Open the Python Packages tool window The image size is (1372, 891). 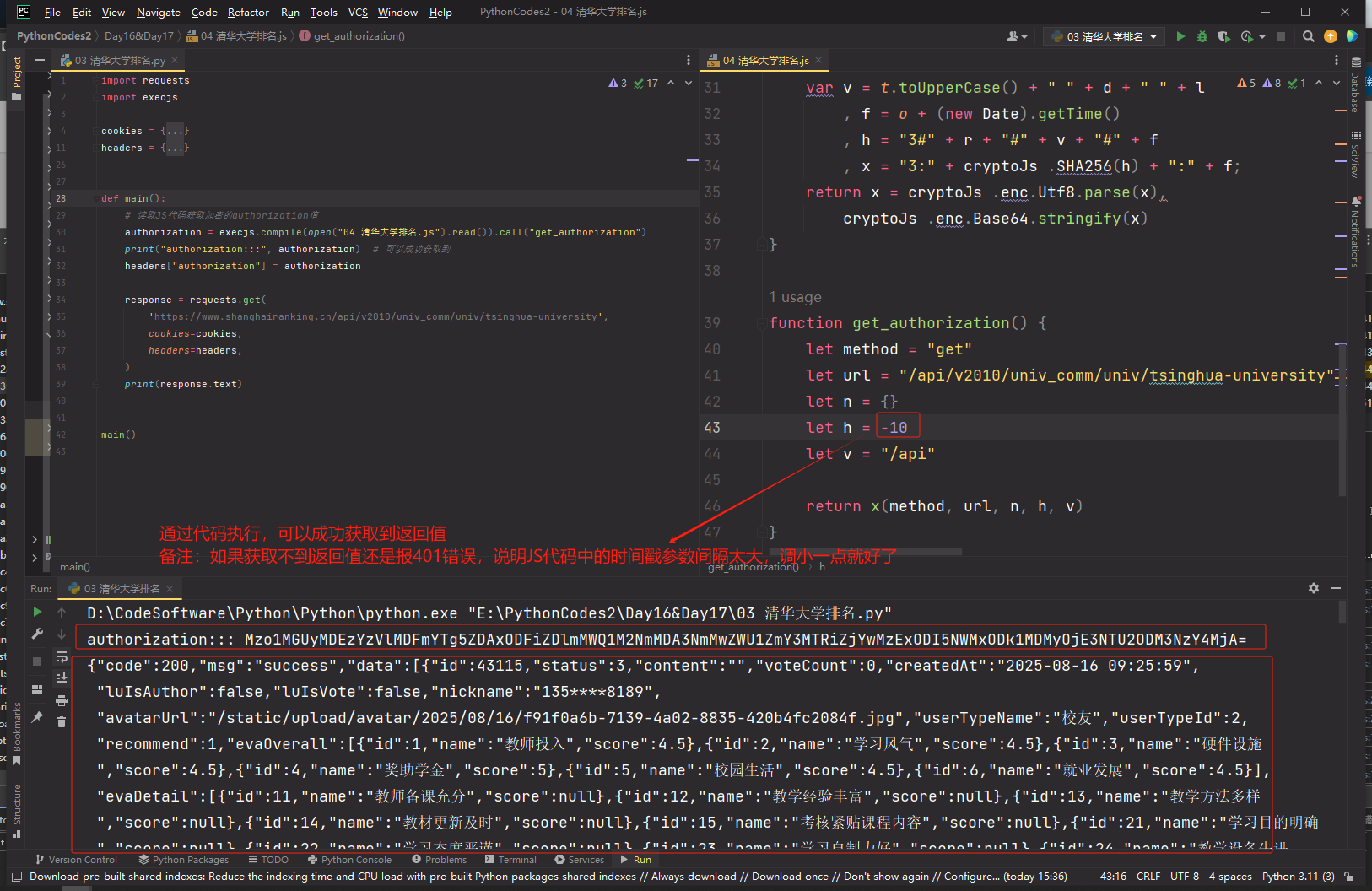[x=184, y=860]
